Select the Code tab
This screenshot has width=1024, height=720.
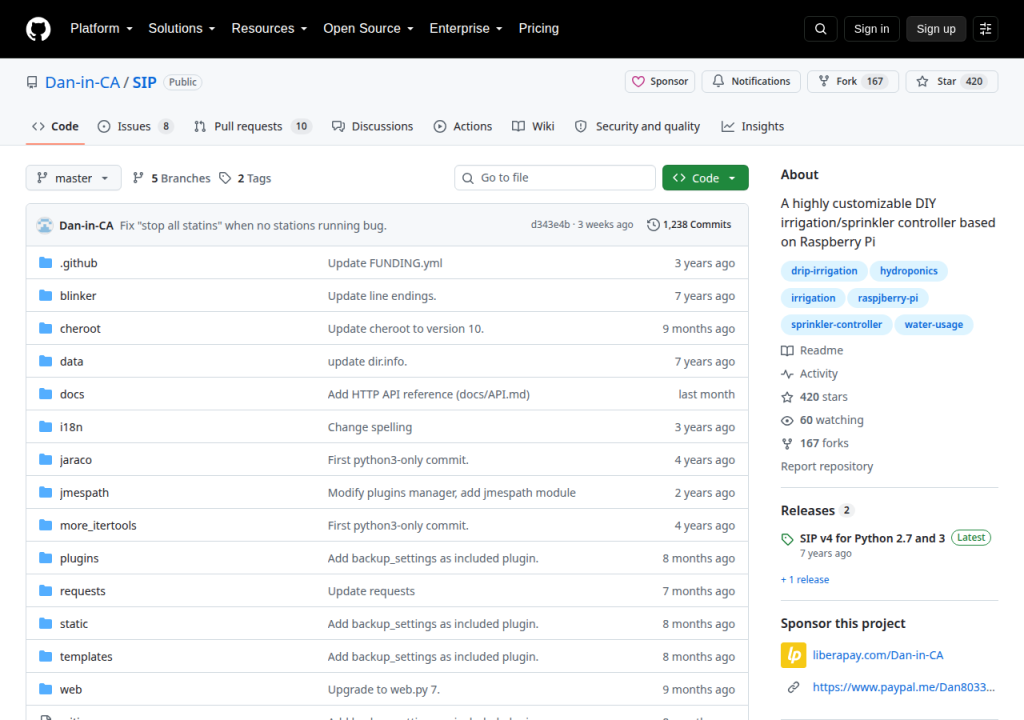coord(56,127)
